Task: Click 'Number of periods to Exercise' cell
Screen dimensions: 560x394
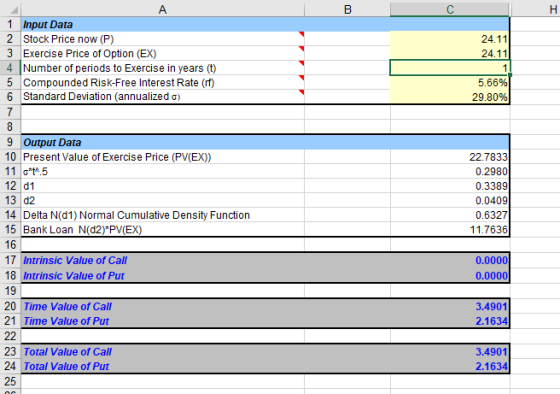Action: 162,68
